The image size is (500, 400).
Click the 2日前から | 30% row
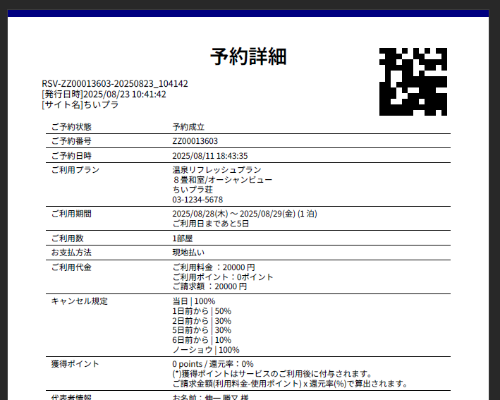[x=202, y=321]
